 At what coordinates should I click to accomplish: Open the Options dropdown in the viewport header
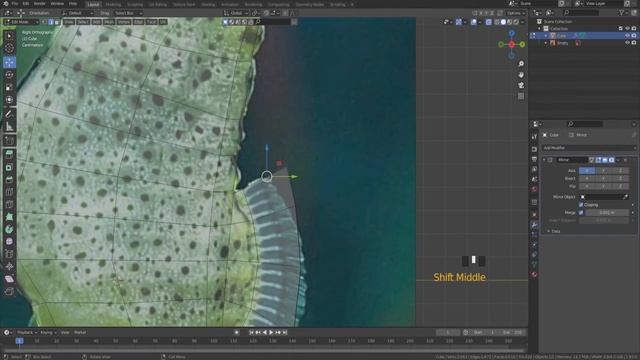tap(516, 13)
